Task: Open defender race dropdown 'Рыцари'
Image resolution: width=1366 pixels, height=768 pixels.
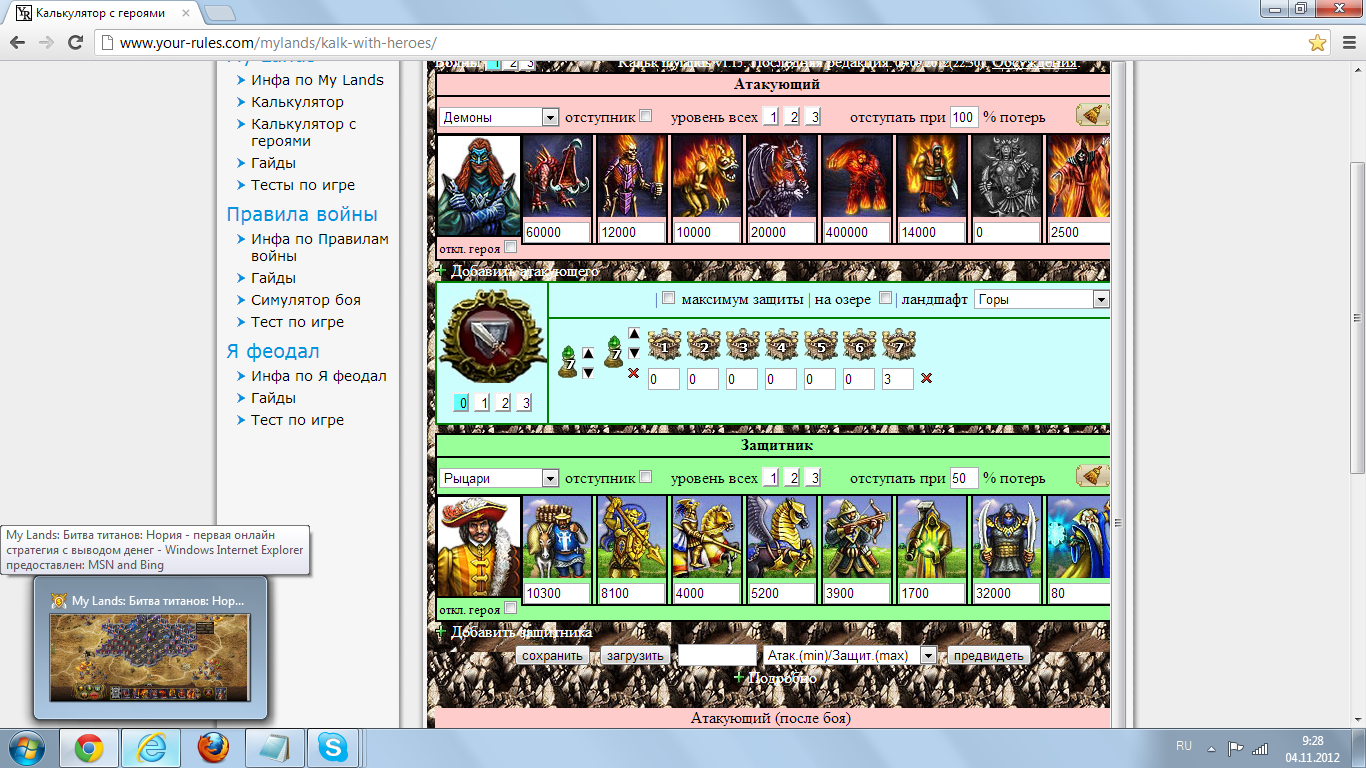Action: point(499,478)
